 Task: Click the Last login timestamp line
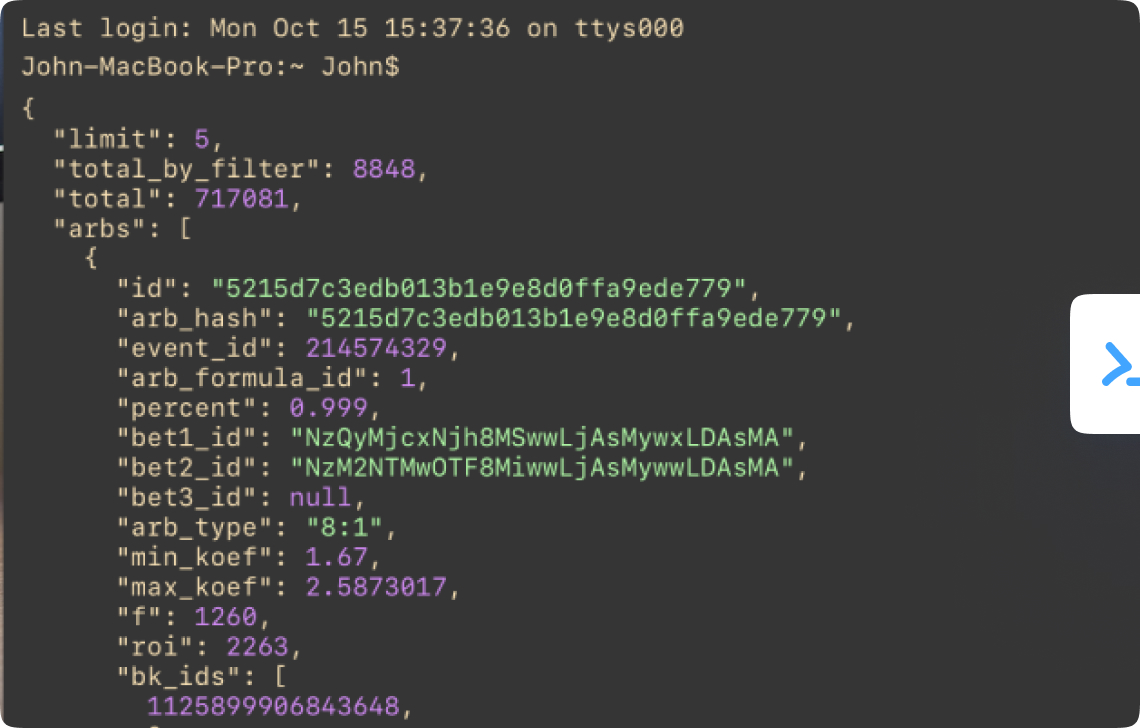coord(352,28)
